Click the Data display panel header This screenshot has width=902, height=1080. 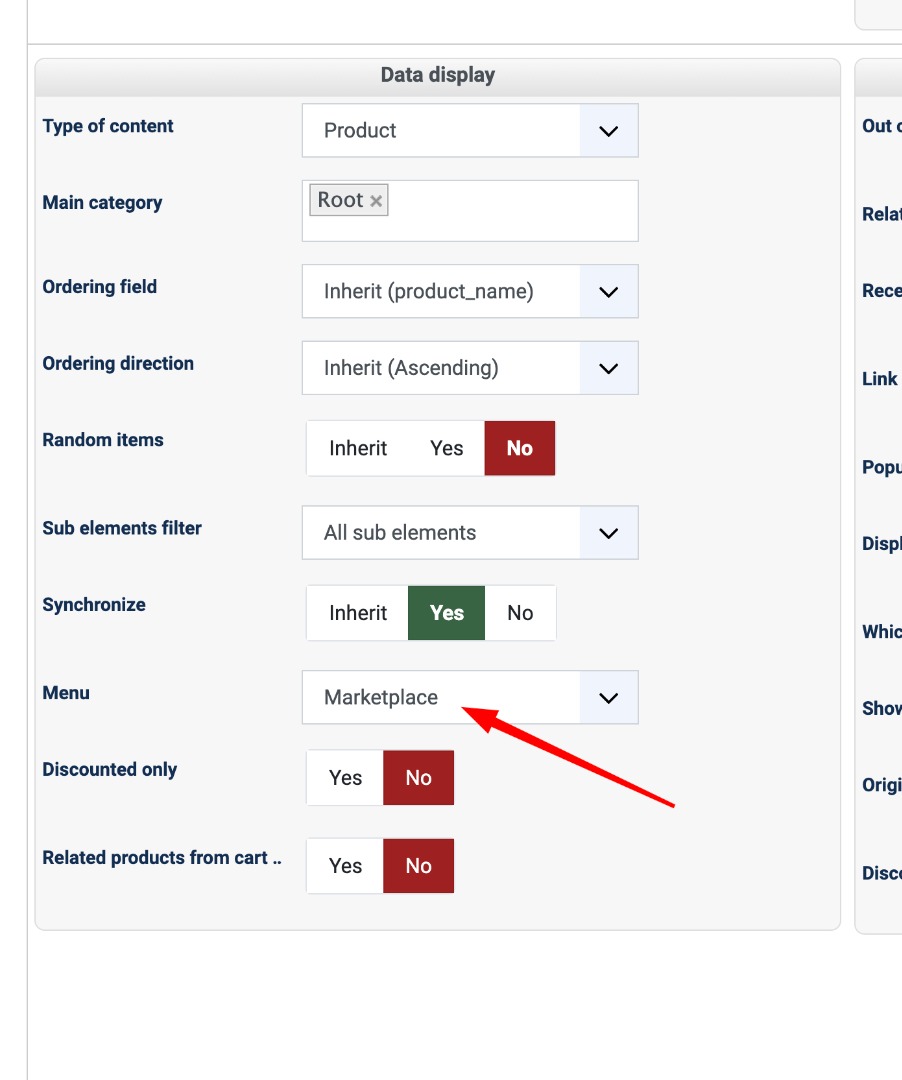(437, 76)
